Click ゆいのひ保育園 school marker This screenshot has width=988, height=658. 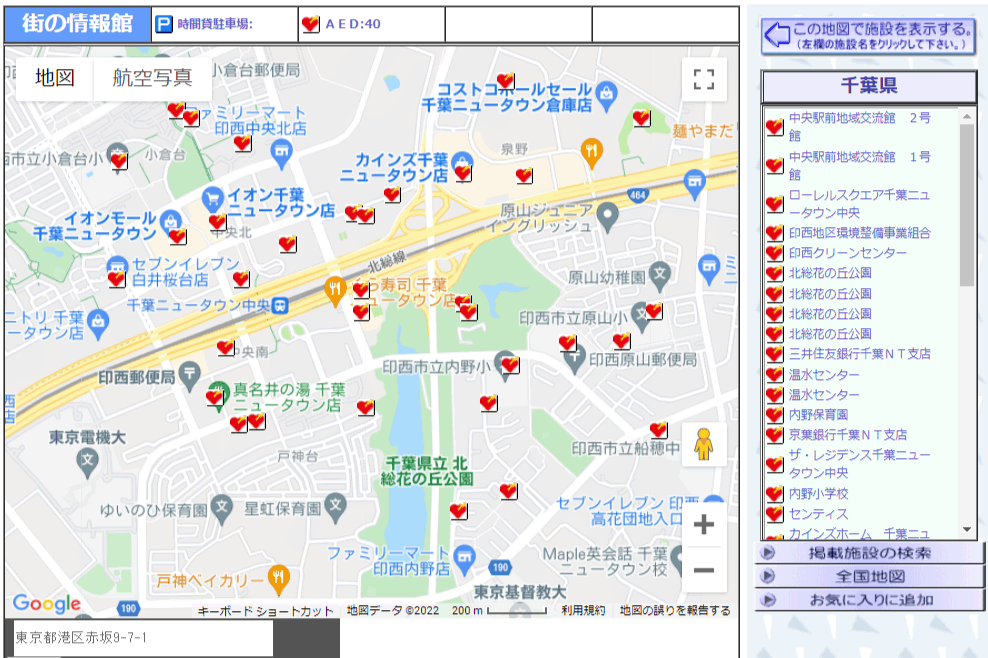(222, 509)
